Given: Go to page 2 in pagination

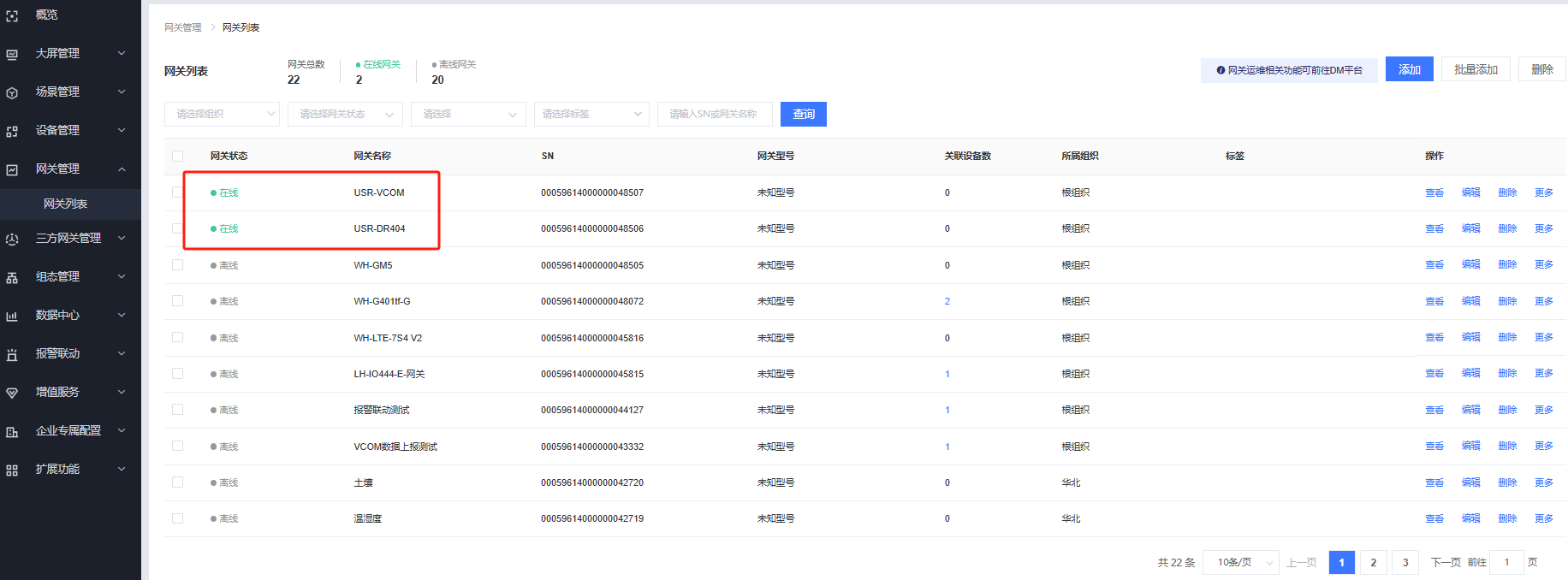Looking at the screenshot, I should coord(1373,562).
